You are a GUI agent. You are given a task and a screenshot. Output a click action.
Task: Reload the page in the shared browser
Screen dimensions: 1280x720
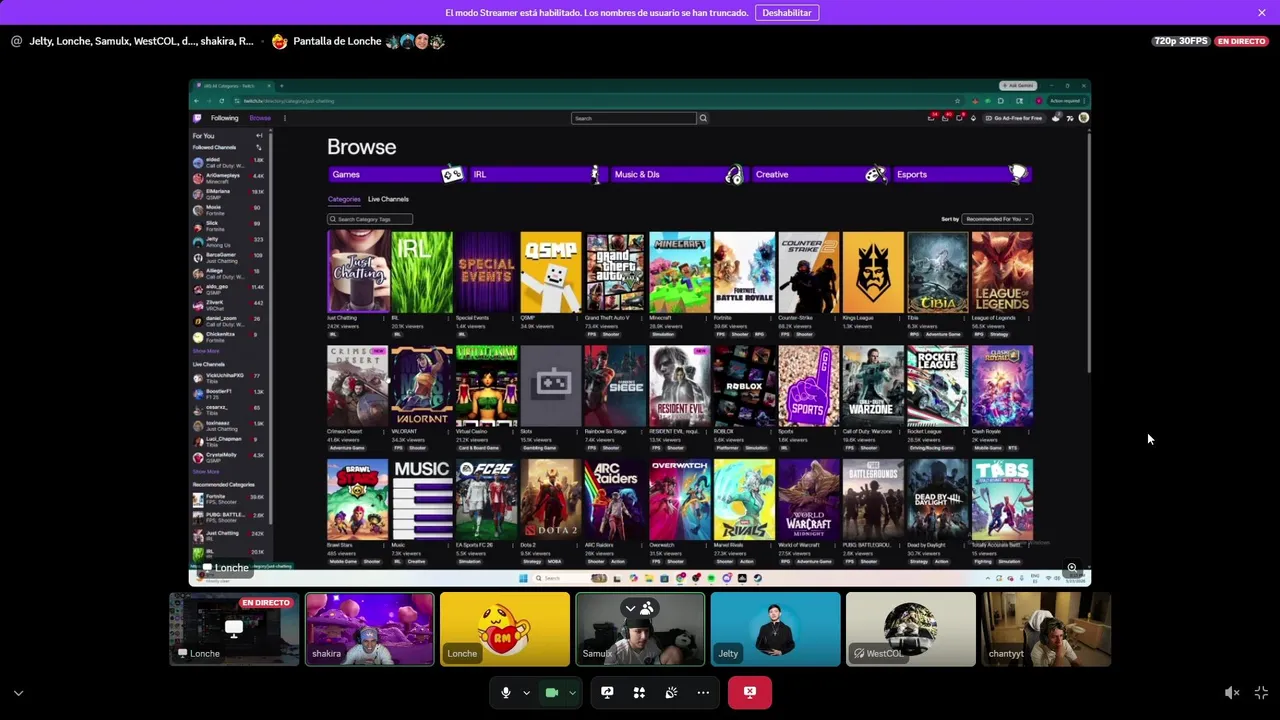click(x=221, y=101)
